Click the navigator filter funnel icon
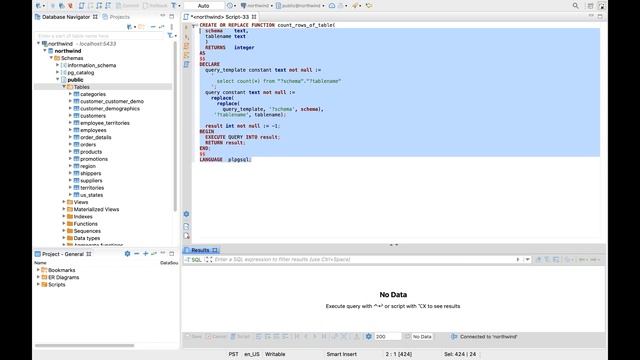 click(170, 36)
